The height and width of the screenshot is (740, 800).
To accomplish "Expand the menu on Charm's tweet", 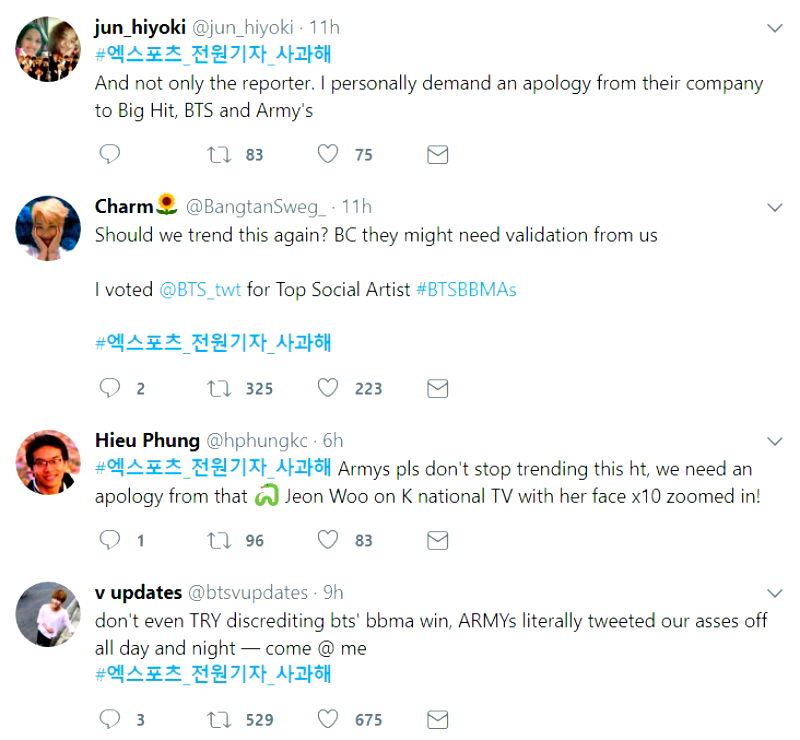I will 774,207.
